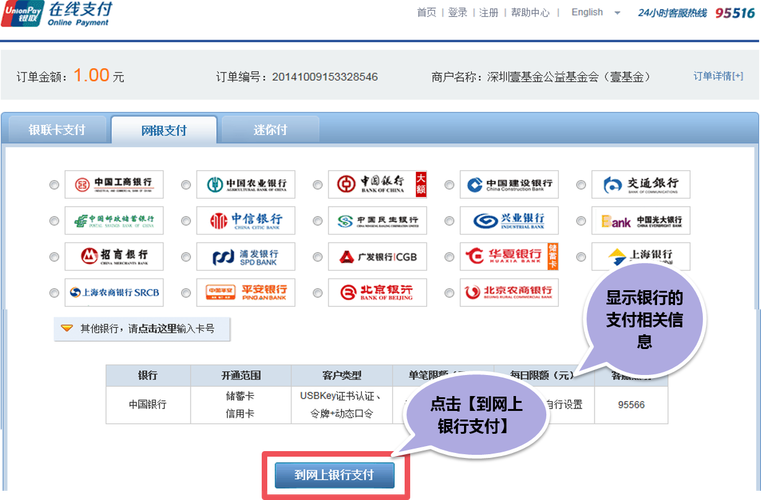Click the Guangfa Bank CGB logo
This screenshot has width=761, height=500.
point(378,256)
